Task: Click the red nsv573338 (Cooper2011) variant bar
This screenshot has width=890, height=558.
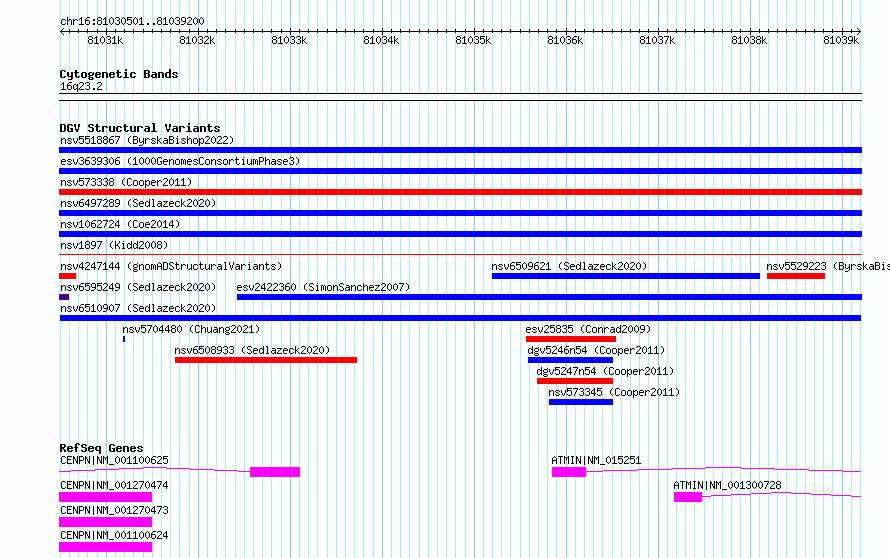Action: pos(460,192)
